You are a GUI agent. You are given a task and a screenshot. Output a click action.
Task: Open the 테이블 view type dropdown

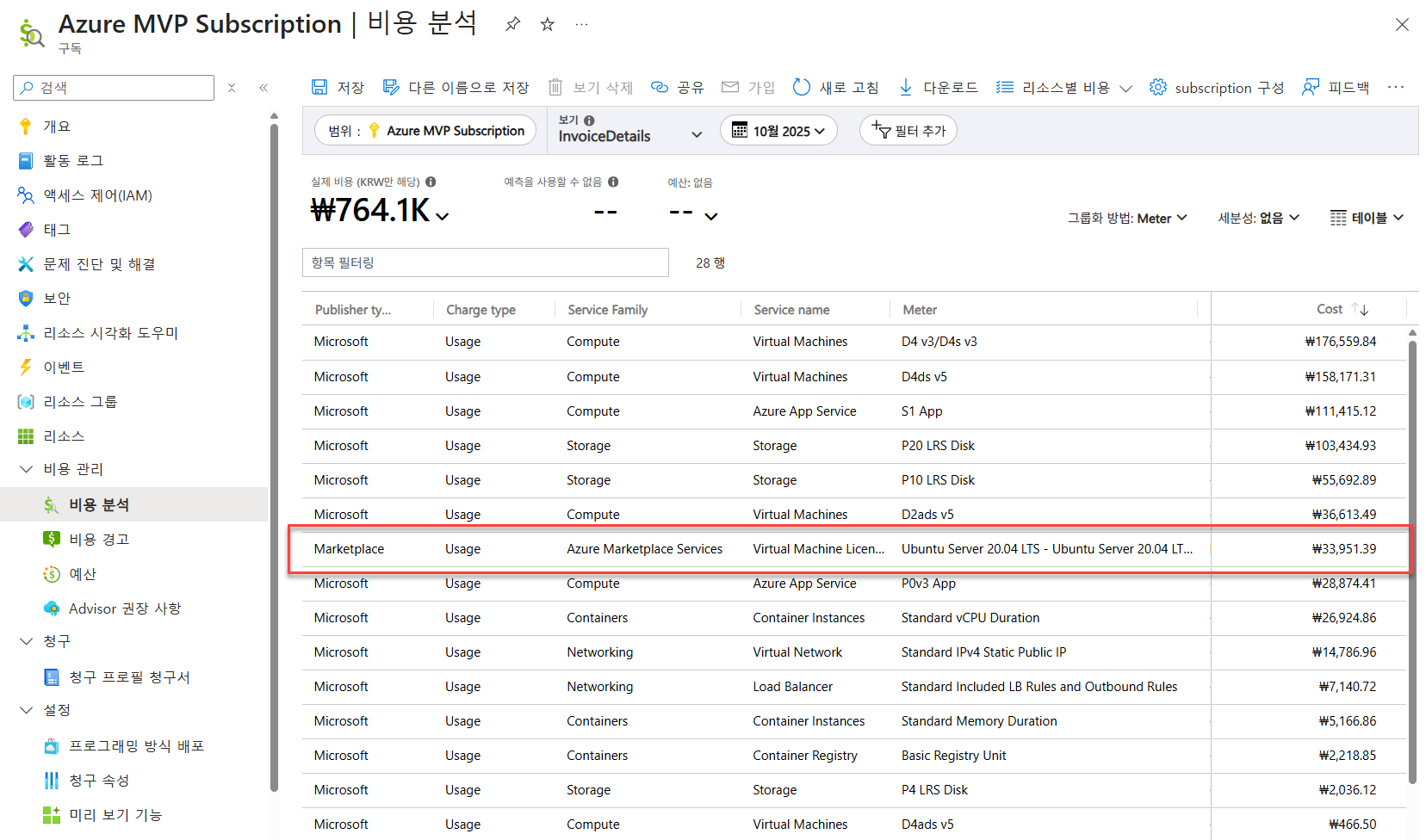pyautogui.click(x=1367, y=219)
